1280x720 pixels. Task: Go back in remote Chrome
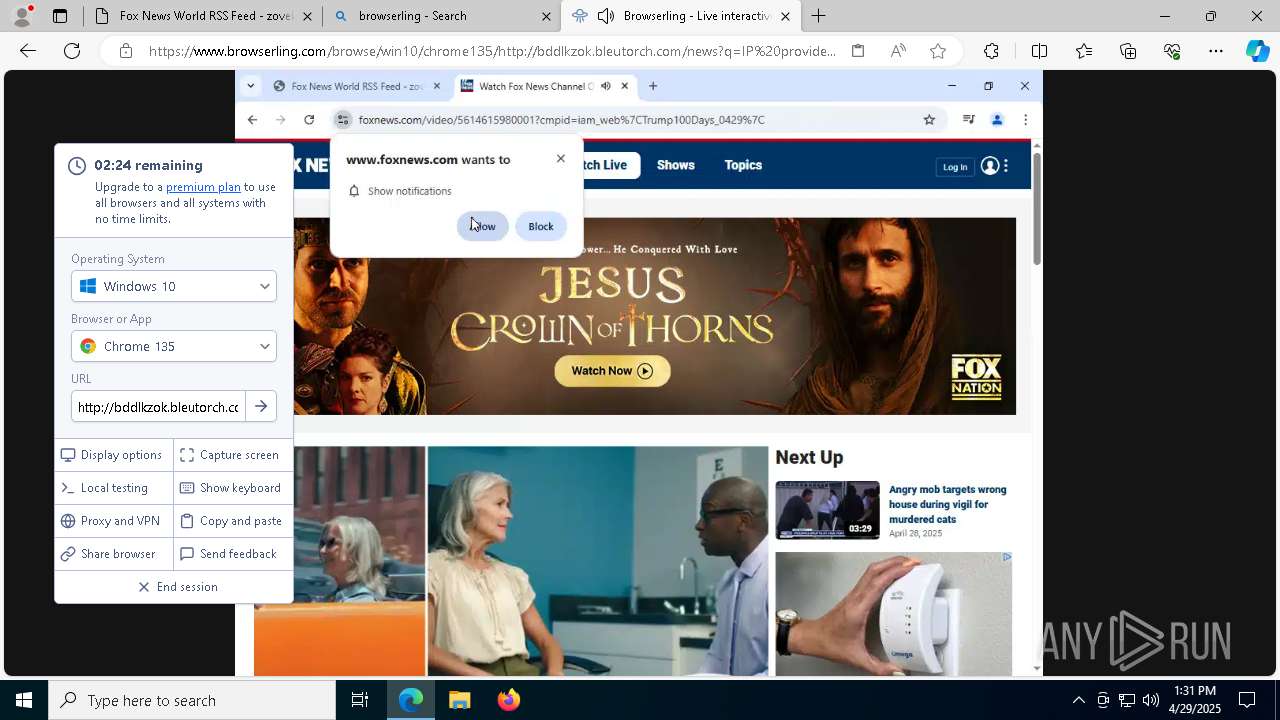click(252, 120)
